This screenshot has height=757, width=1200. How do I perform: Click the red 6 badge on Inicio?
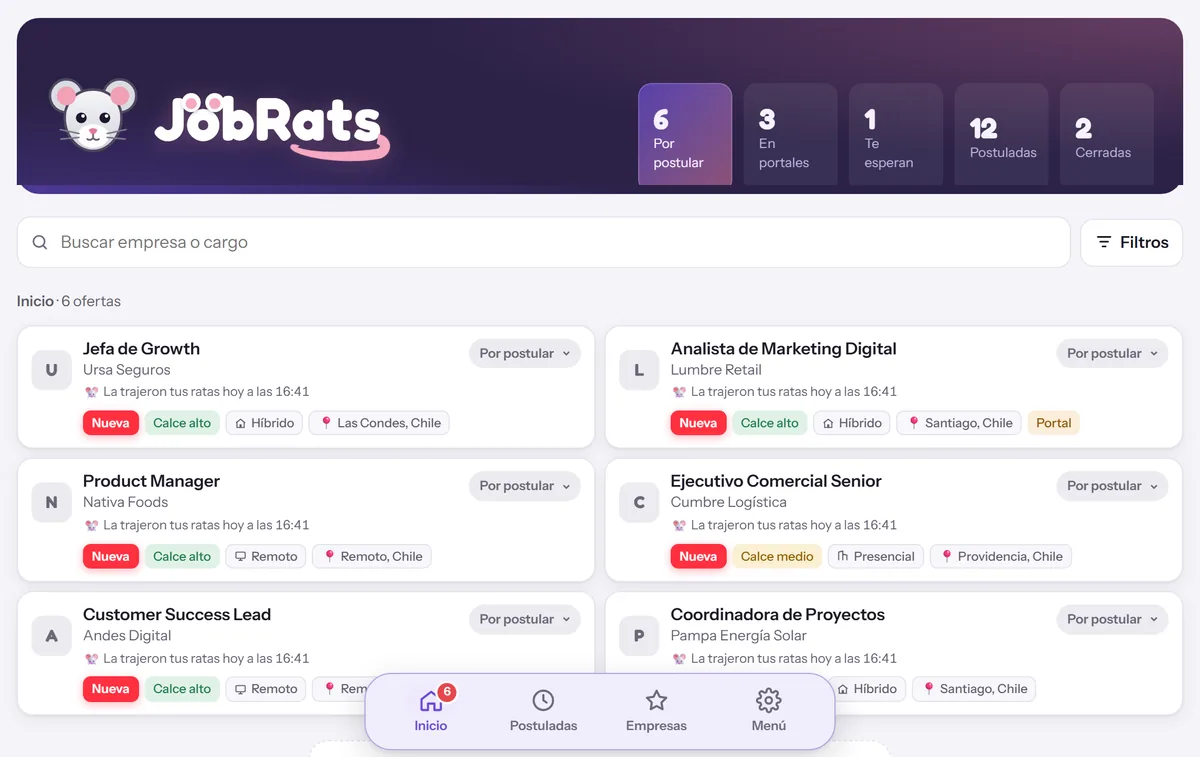click(x=447, y=691)
